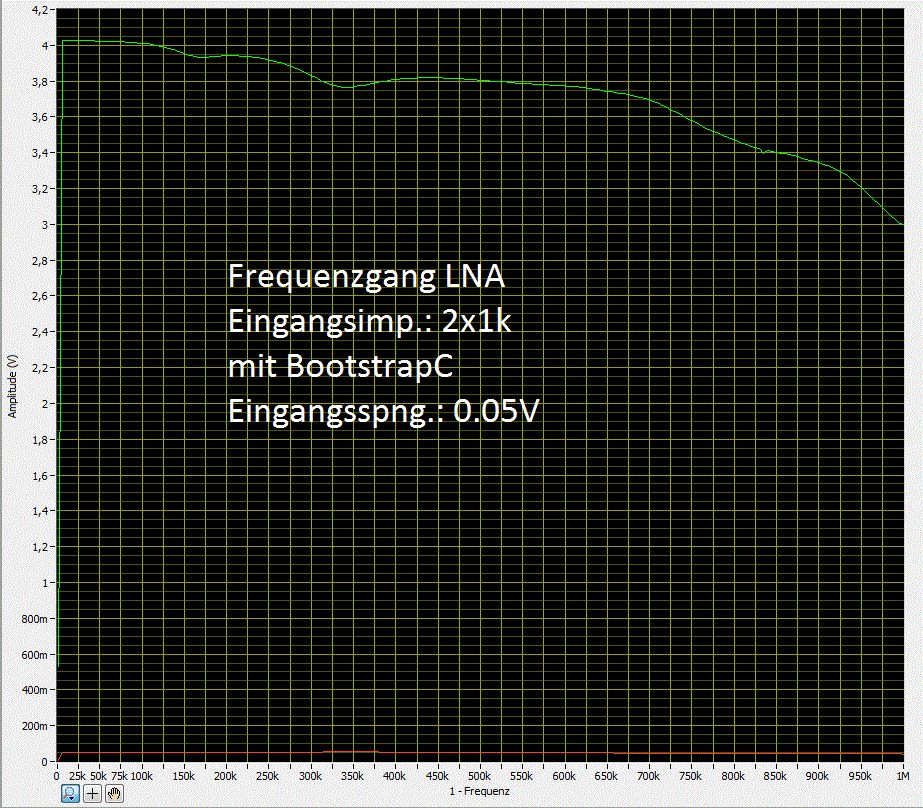
Task: Click the '750k' x-axis tick label
Action: [x=690, y=776]
